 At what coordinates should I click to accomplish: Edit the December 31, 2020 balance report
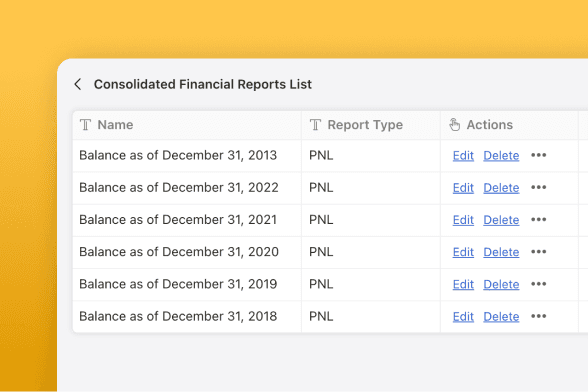pyautogui.click(x=463, y=252)
